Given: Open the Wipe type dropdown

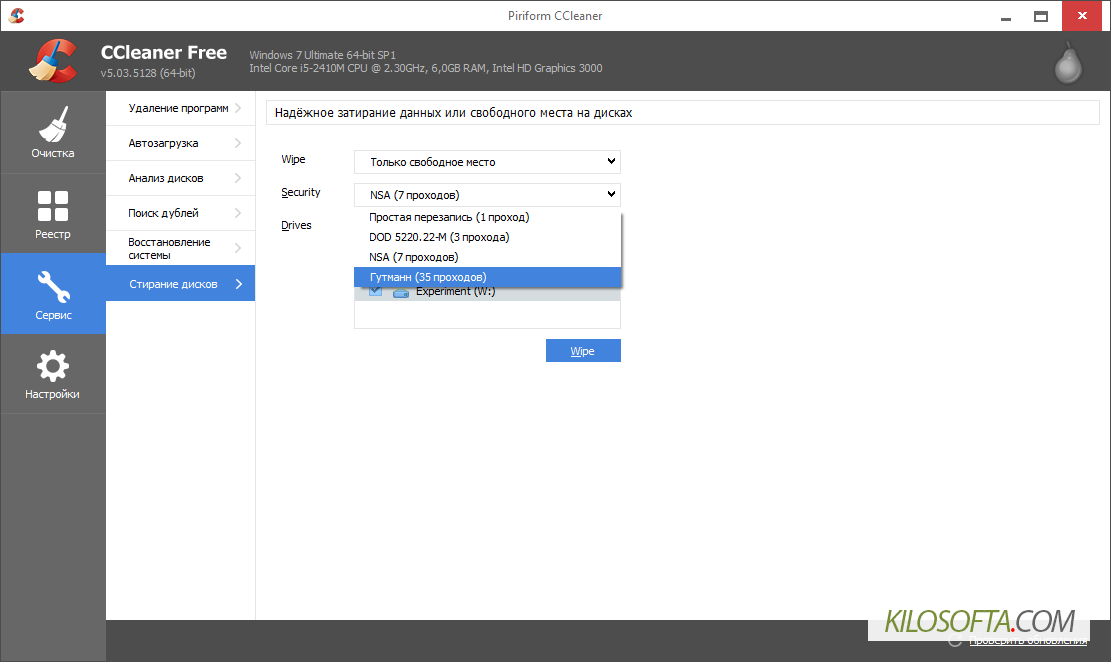Looking at the screenshot, I should 487,162.
